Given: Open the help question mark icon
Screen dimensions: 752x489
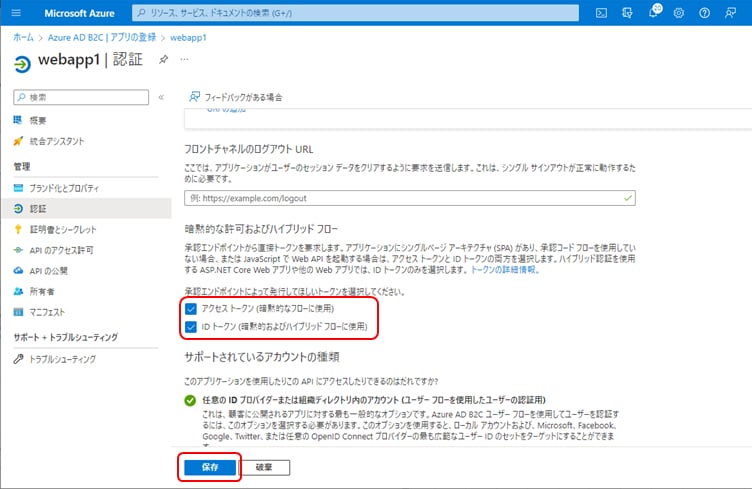Looking at the screenshot, I should tap(704, 13).
